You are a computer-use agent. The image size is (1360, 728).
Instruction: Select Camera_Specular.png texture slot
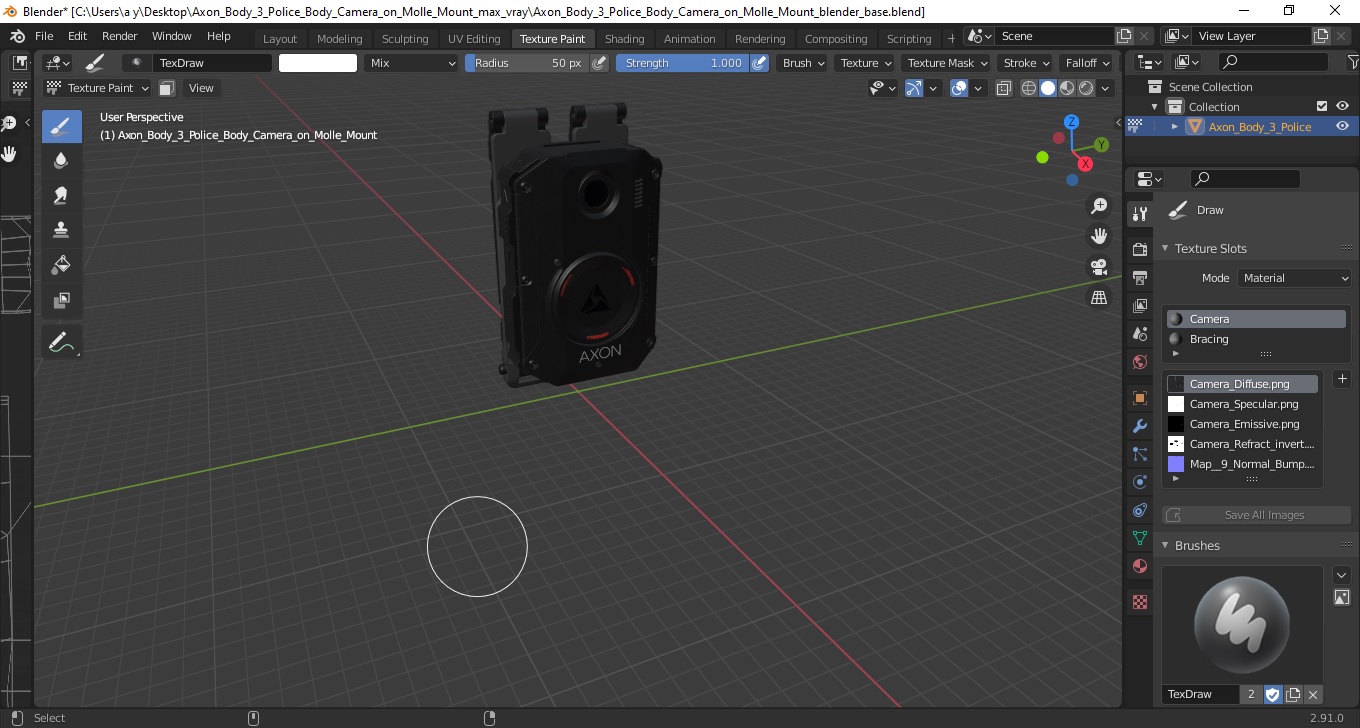pos(1241,404)
